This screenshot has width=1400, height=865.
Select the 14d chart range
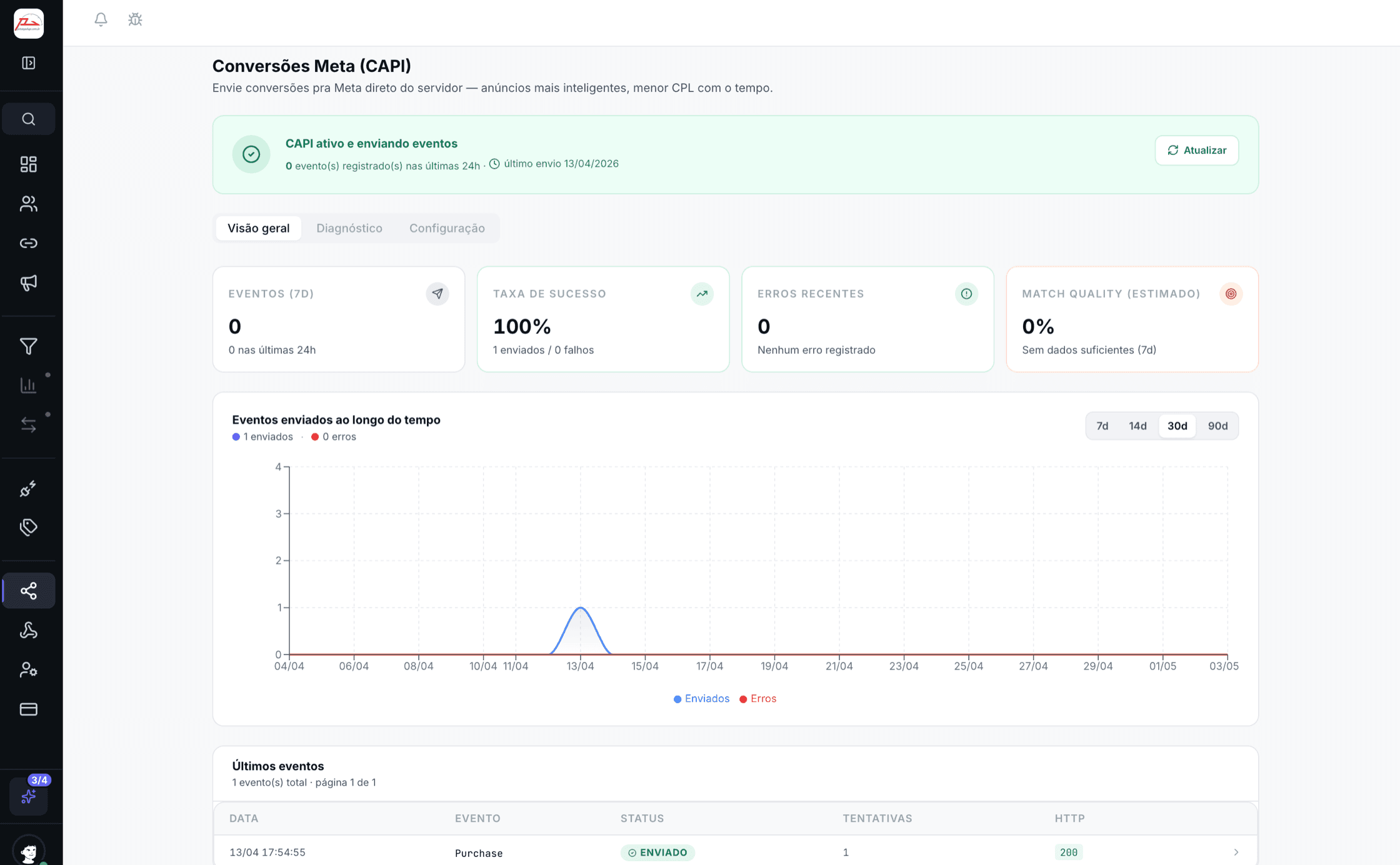1137,426
